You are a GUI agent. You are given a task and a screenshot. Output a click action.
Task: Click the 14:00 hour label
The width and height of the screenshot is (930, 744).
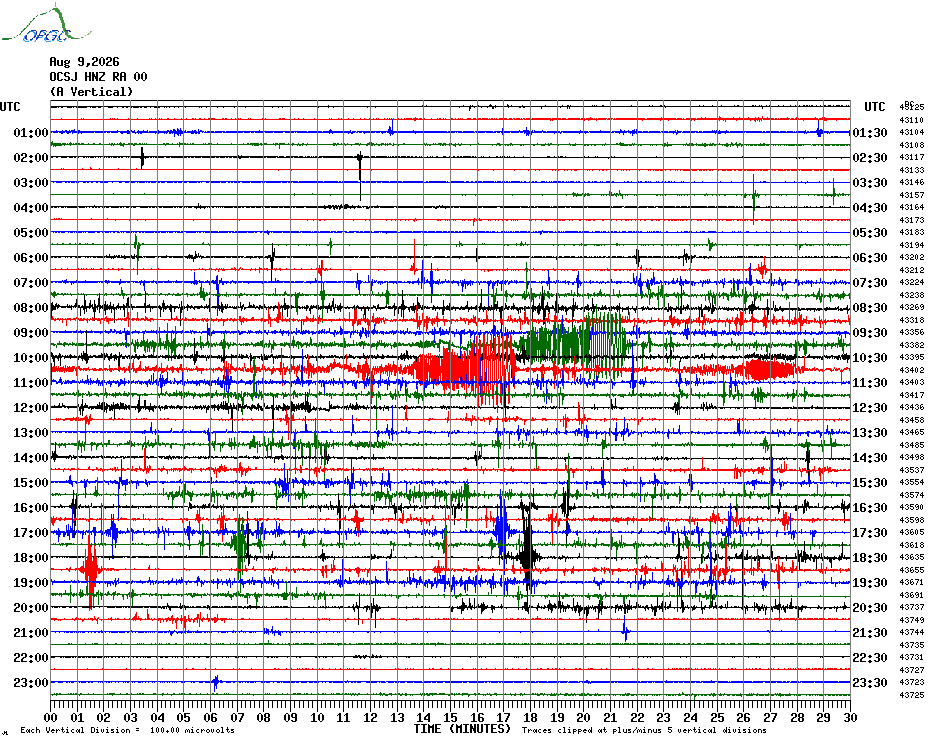[x=31, y=457]
